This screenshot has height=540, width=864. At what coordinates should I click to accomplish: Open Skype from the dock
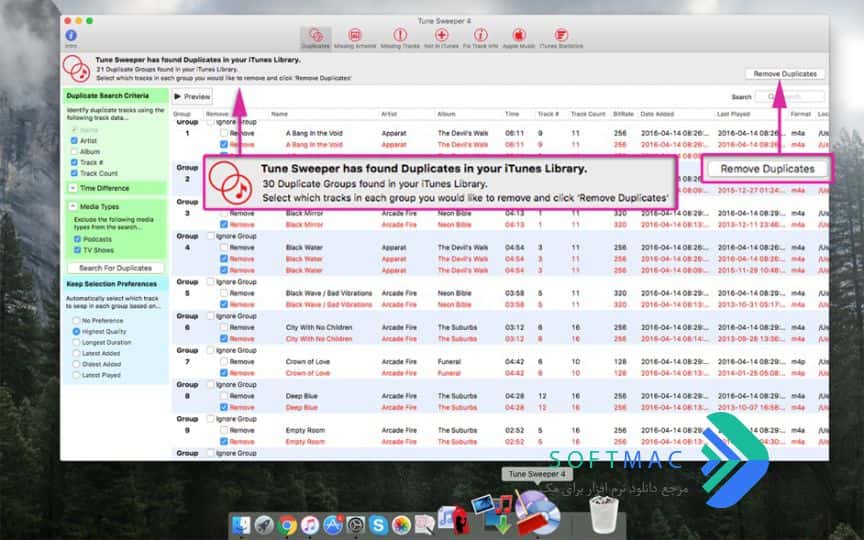tap(379, 525)
